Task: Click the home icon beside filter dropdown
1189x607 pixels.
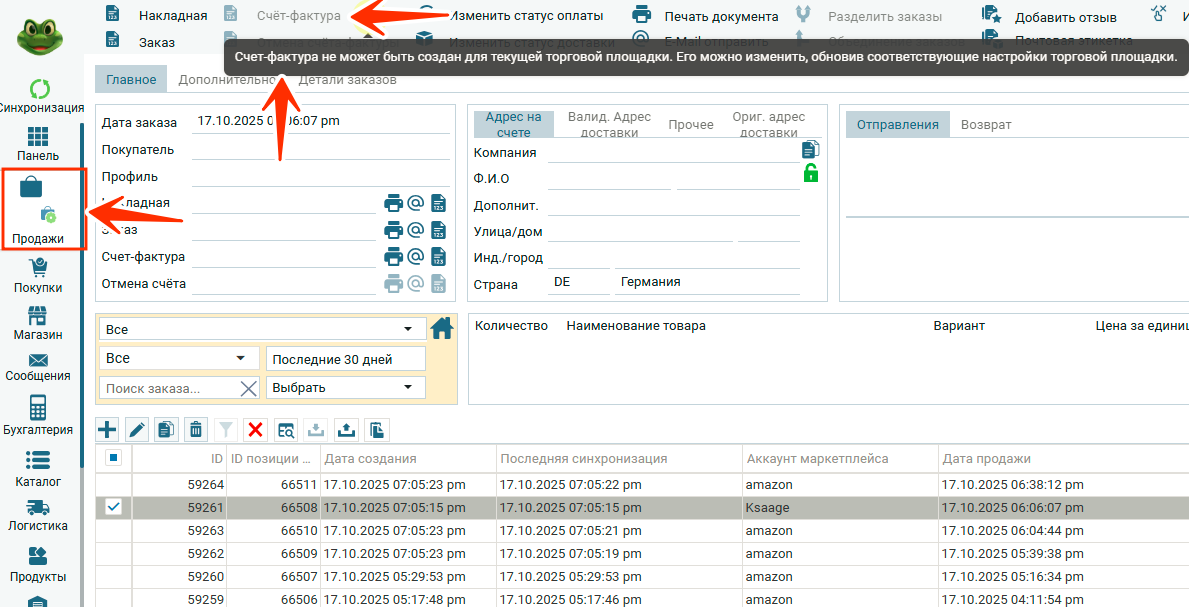Action: tap(441, 328)
